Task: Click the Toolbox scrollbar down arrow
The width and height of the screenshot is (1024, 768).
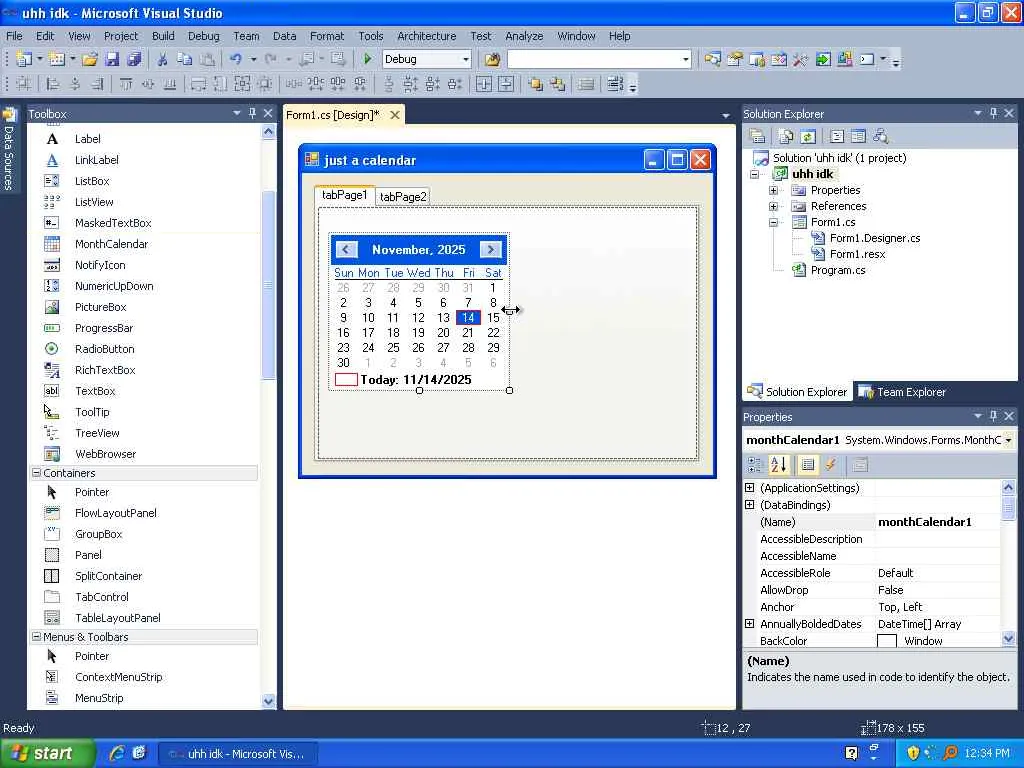Action: click(268, 701)
